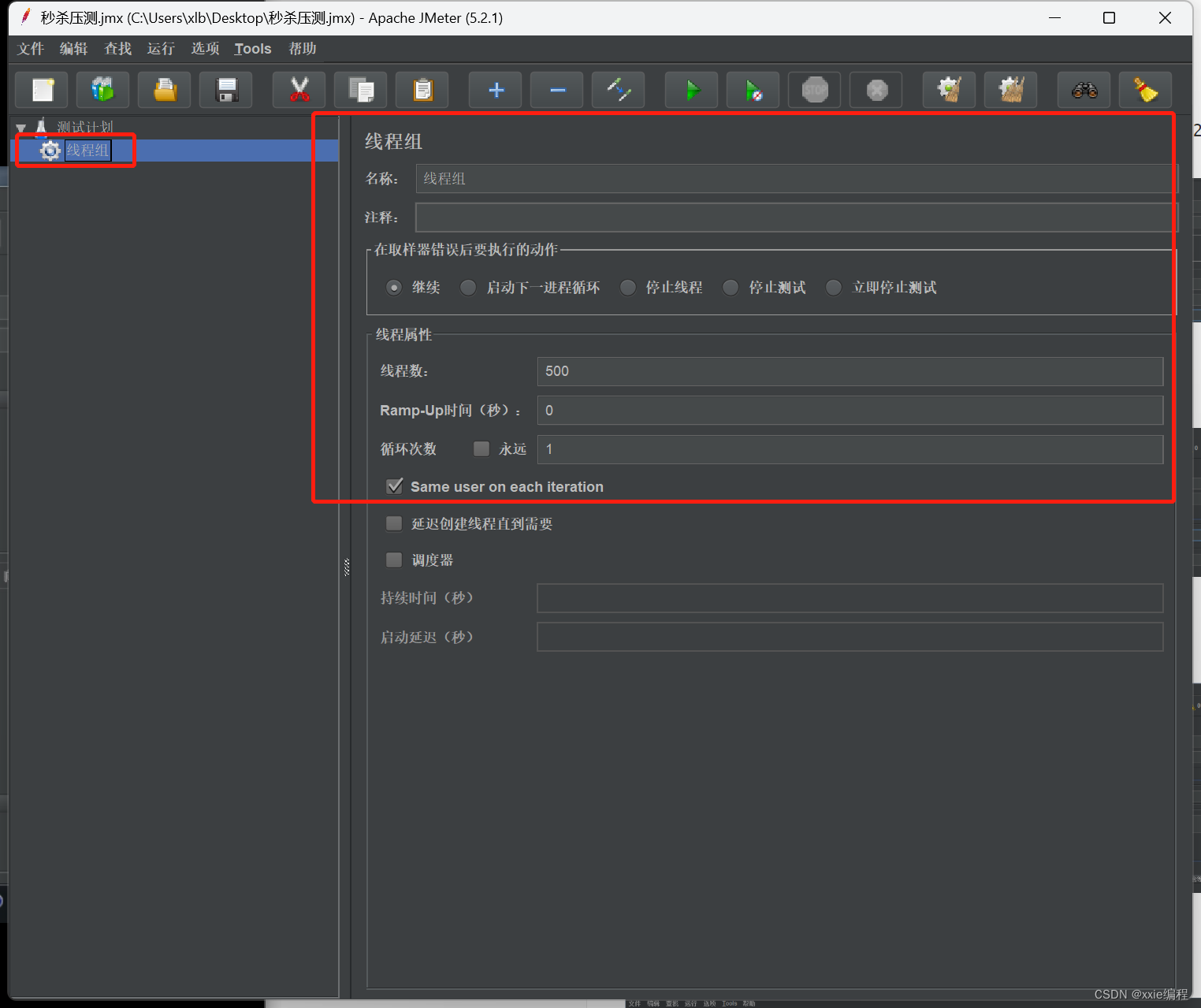Click the Search binoculars icon
The height and width of the screenshot is (1008, 1201).
click(x=1084, y=90)
